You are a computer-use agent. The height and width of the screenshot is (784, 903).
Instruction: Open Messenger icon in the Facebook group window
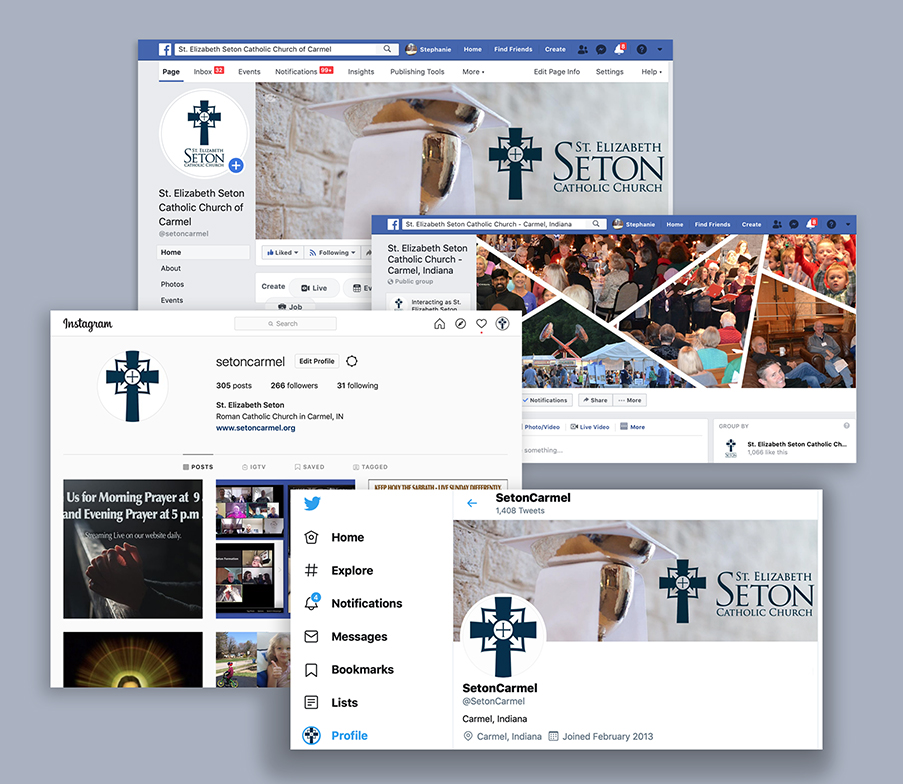click(x=794, y=225)
